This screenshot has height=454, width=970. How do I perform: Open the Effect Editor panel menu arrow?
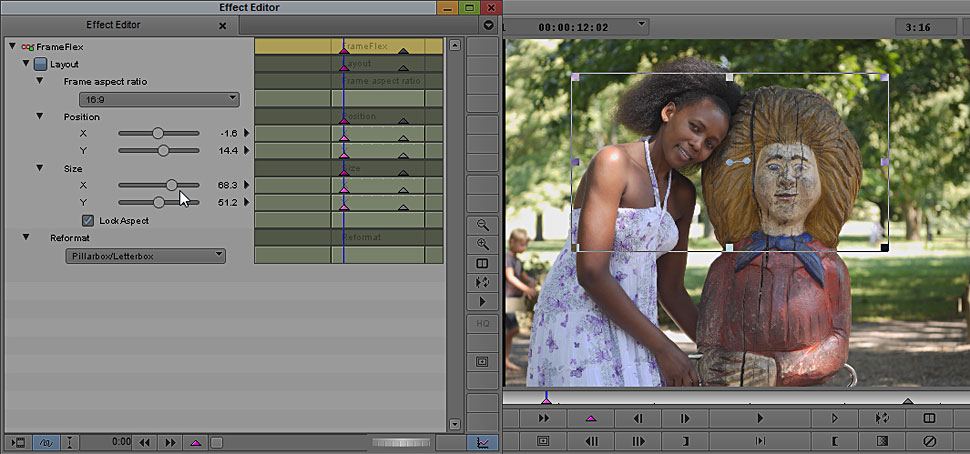pyautogui.click(x=488, y=25)
